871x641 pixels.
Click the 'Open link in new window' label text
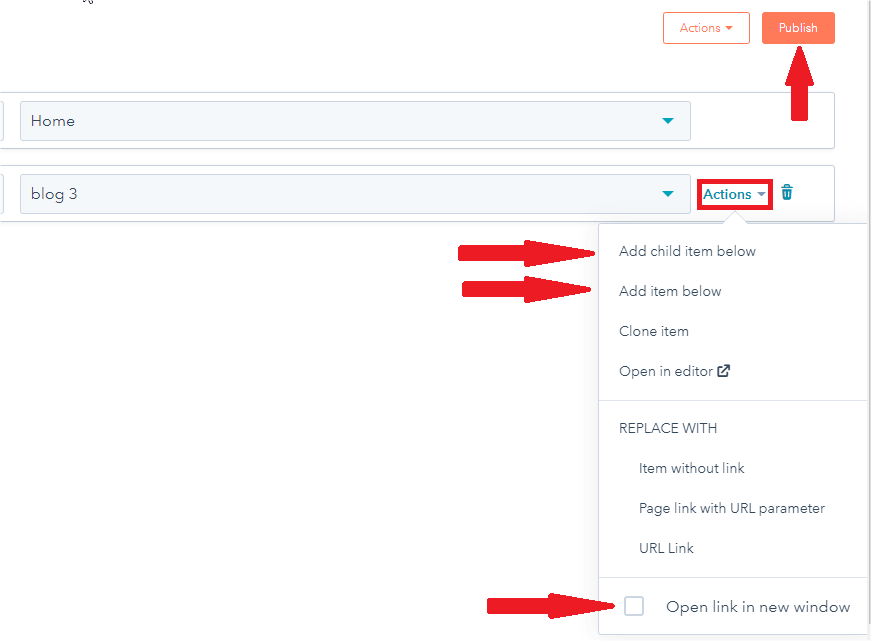[x=758, y=607]
